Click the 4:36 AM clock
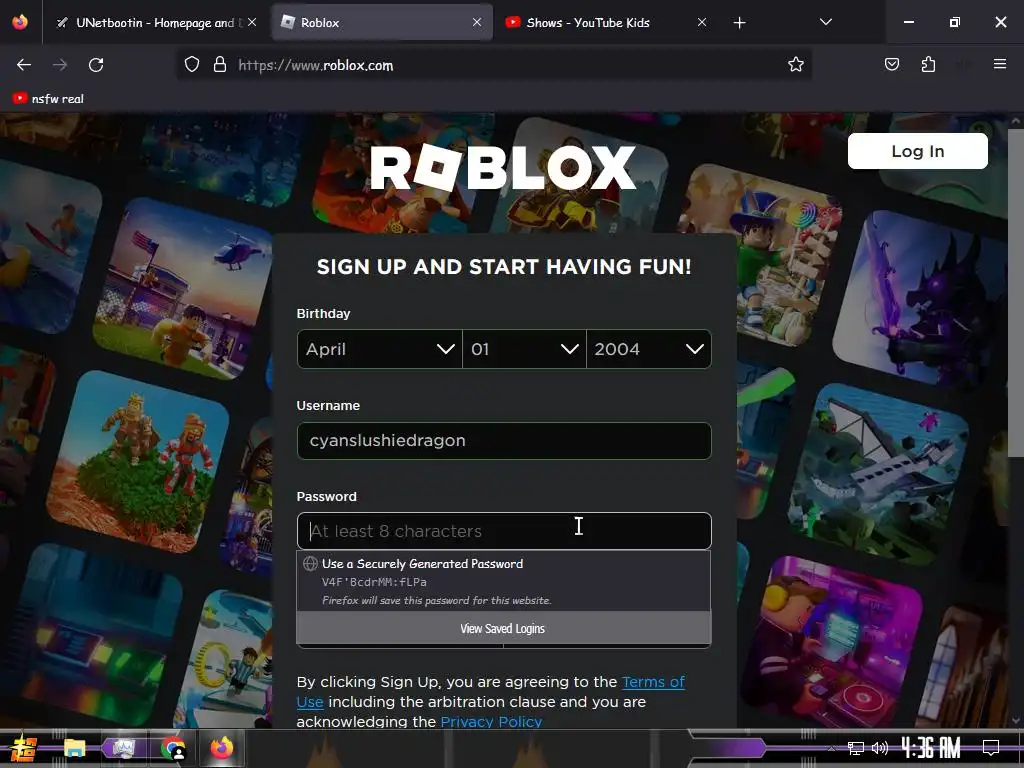 (x=931, y=748)
